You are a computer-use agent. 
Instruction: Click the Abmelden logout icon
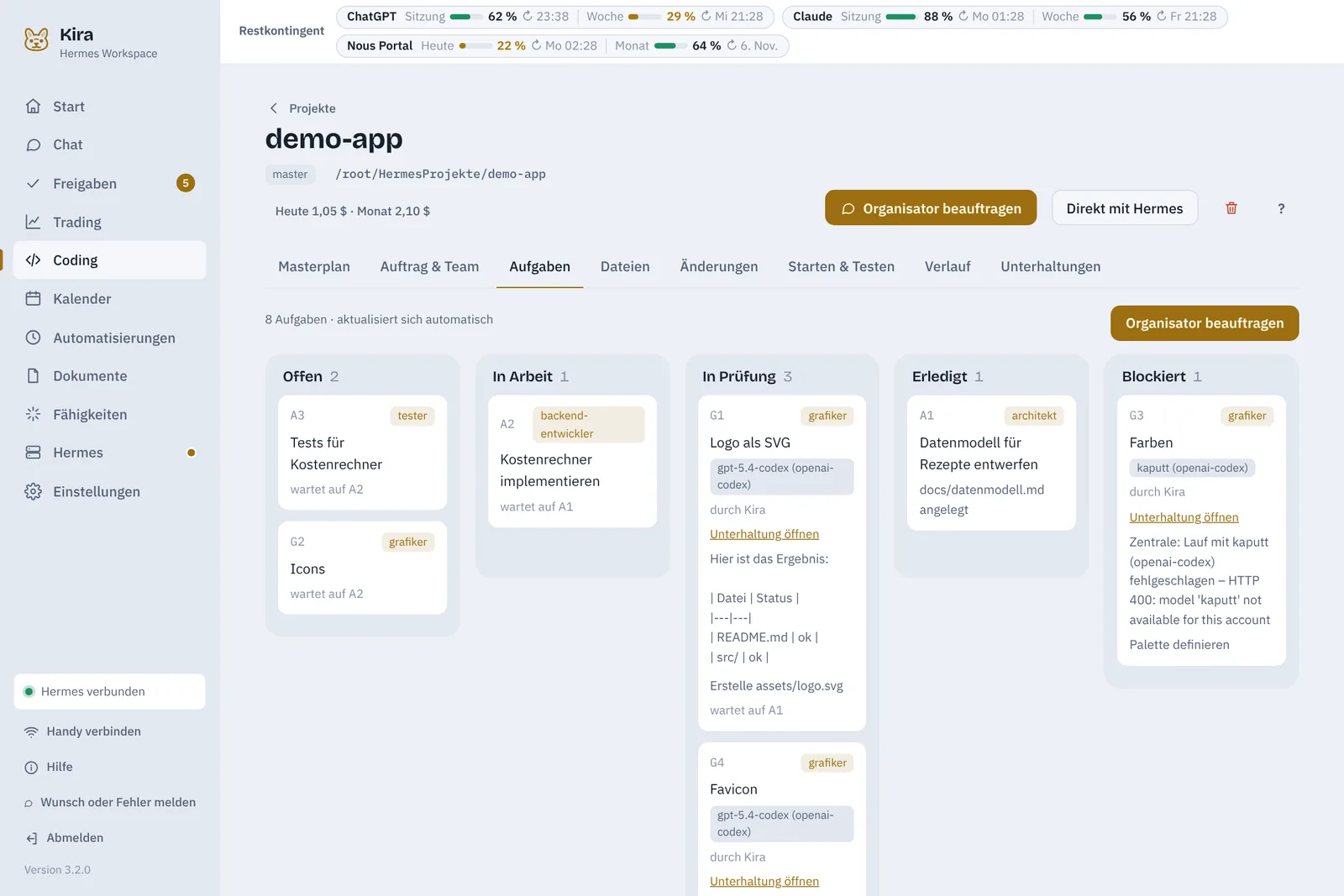tap(31, 838)
